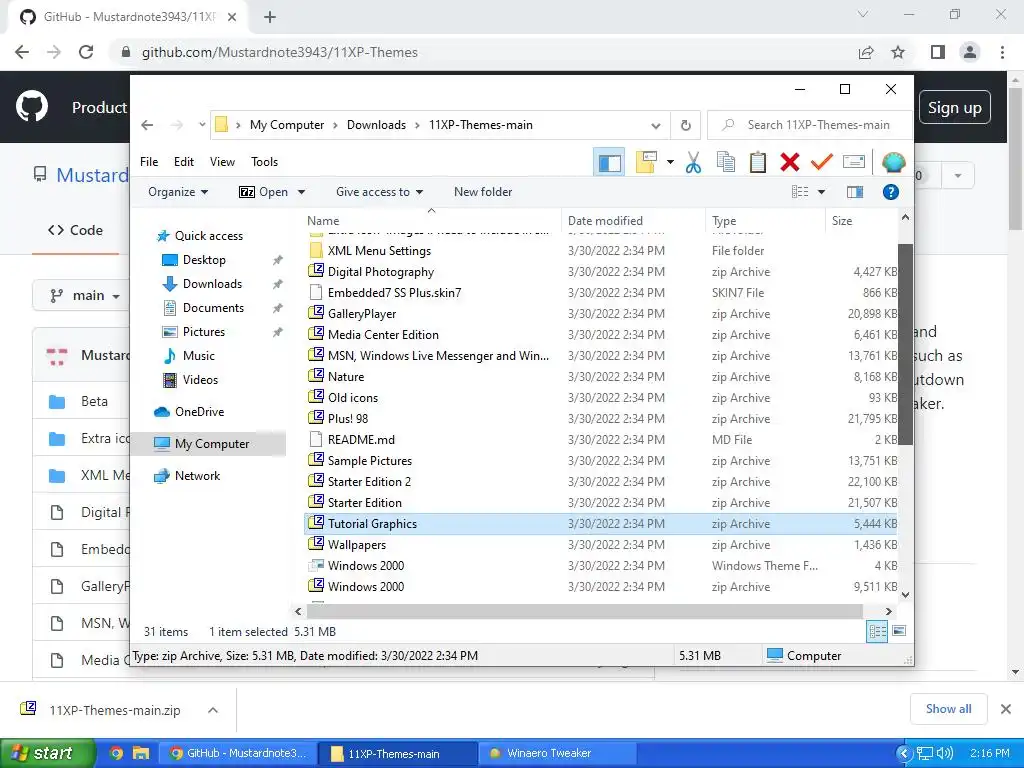Click the red X Delete icon

[x=790, y=162]
